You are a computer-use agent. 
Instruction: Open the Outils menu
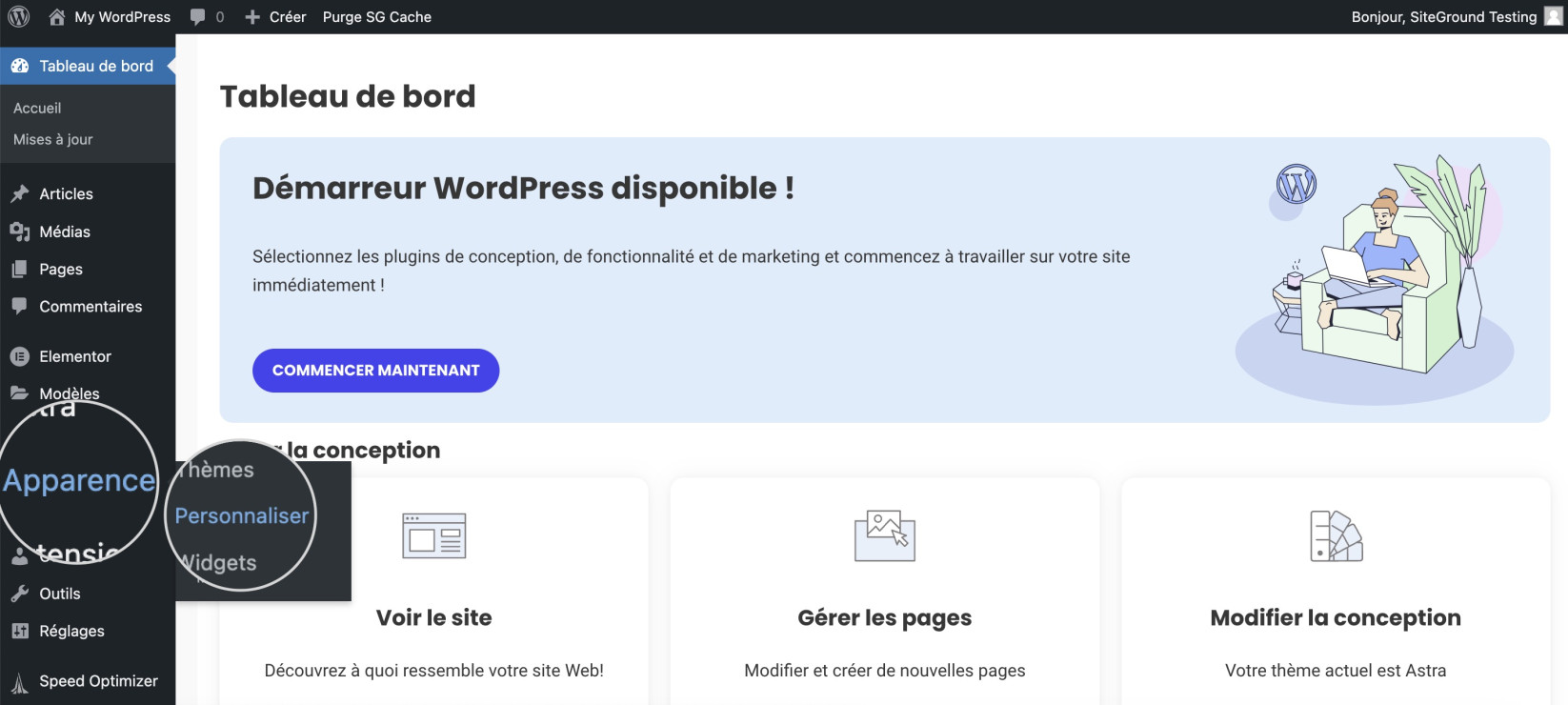59,594
